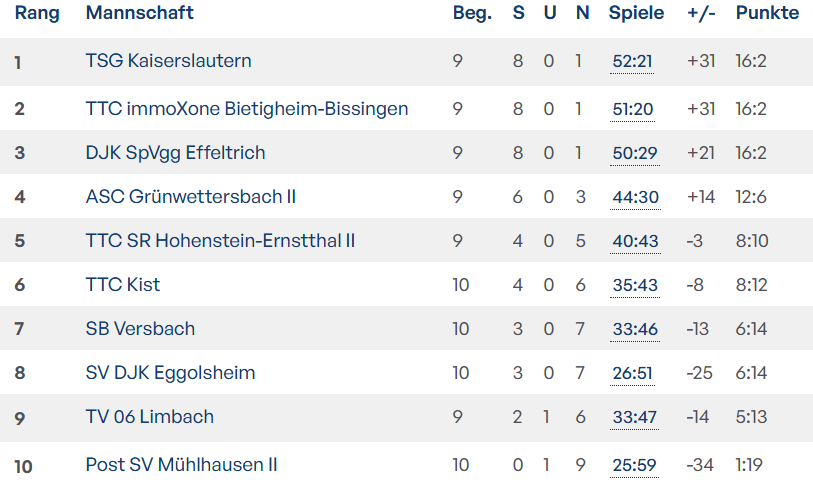Click the 50:29 score for Effeltrich

[634, 154]
